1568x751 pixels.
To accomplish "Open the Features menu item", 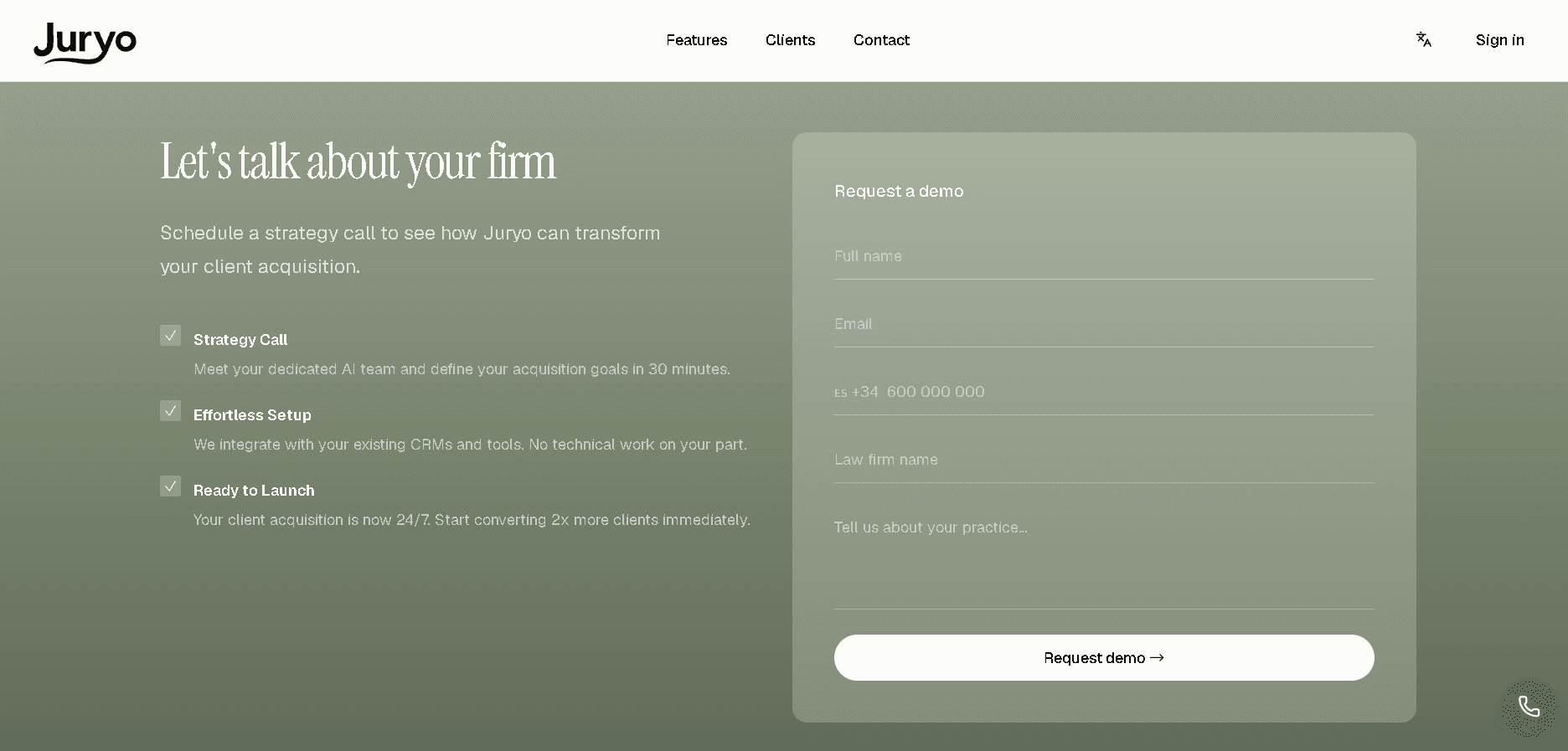I will pos(697,40).
